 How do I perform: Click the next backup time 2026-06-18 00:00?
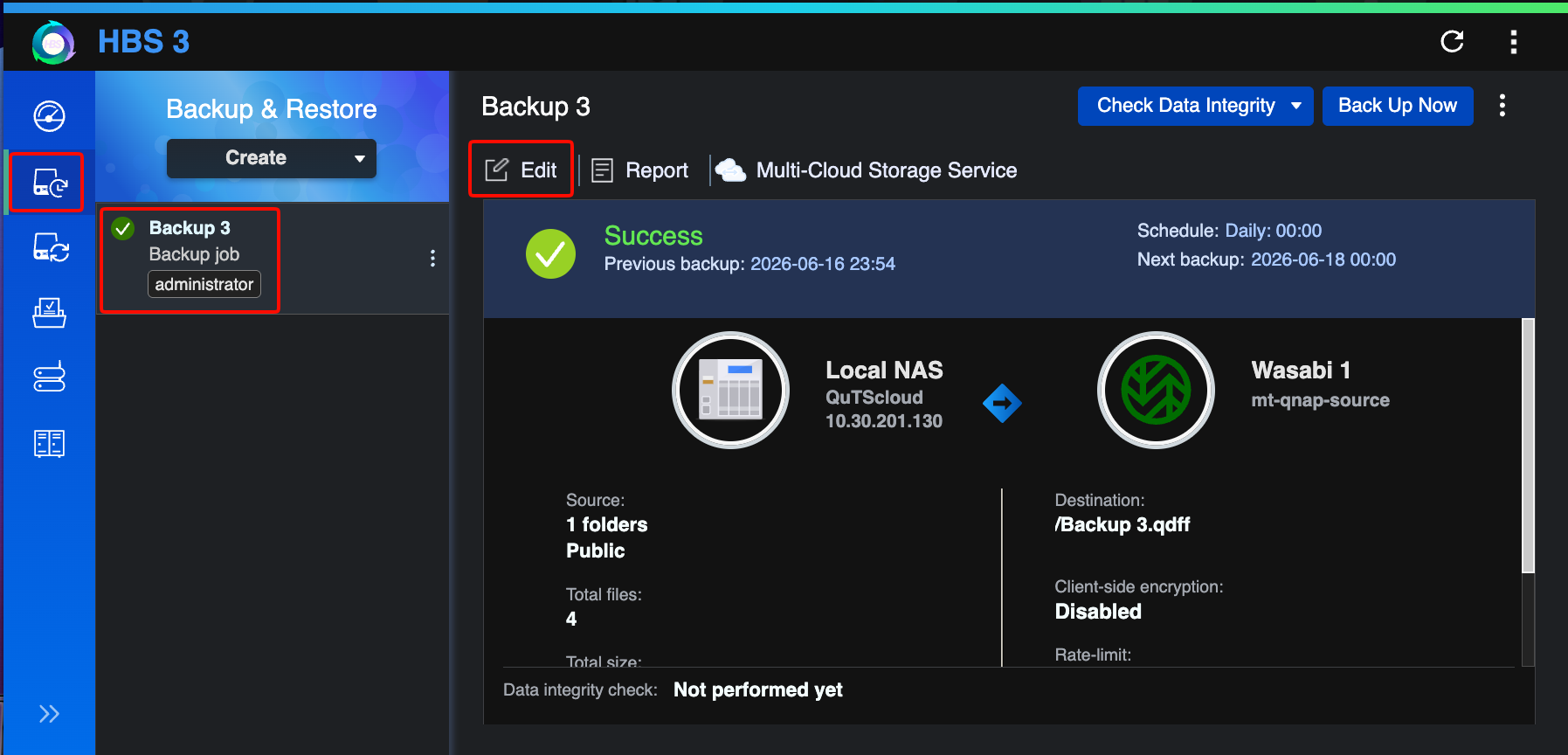click(x=1323, y=260)
